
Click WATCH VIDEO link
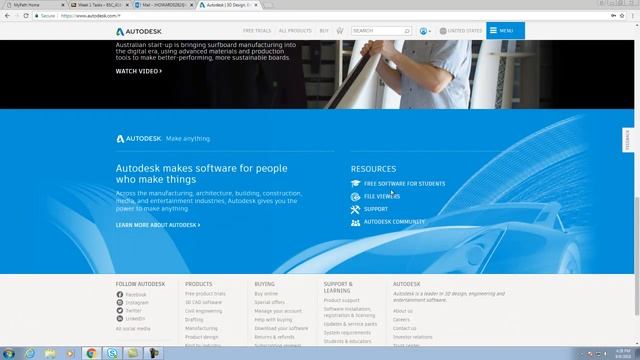[139, 71]
